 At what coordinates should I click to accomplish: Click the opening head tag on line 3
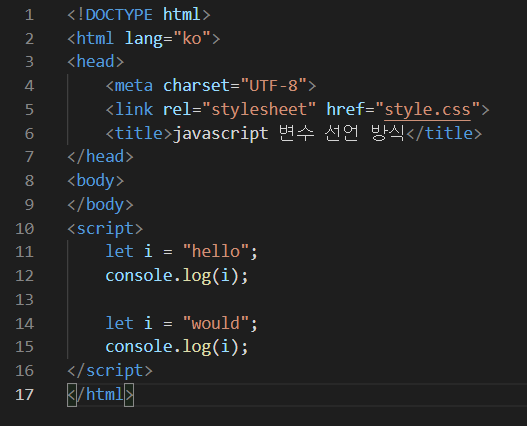[96, 62]
